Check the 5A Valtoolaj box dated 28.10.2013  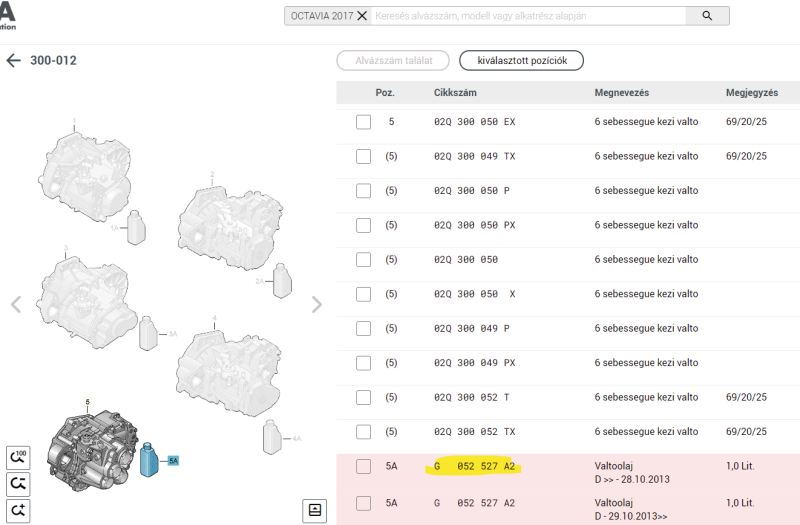(x=363, y=466)
